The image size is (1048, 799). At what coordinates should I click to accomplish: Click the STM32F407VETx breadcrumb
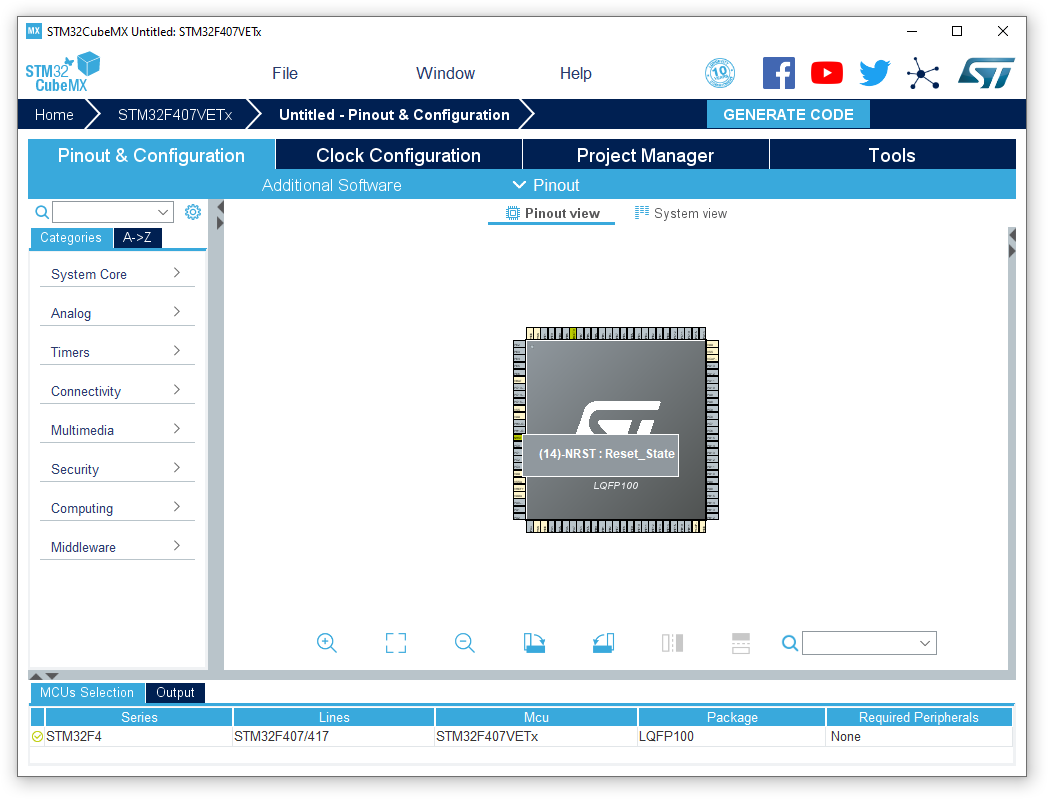175,114
